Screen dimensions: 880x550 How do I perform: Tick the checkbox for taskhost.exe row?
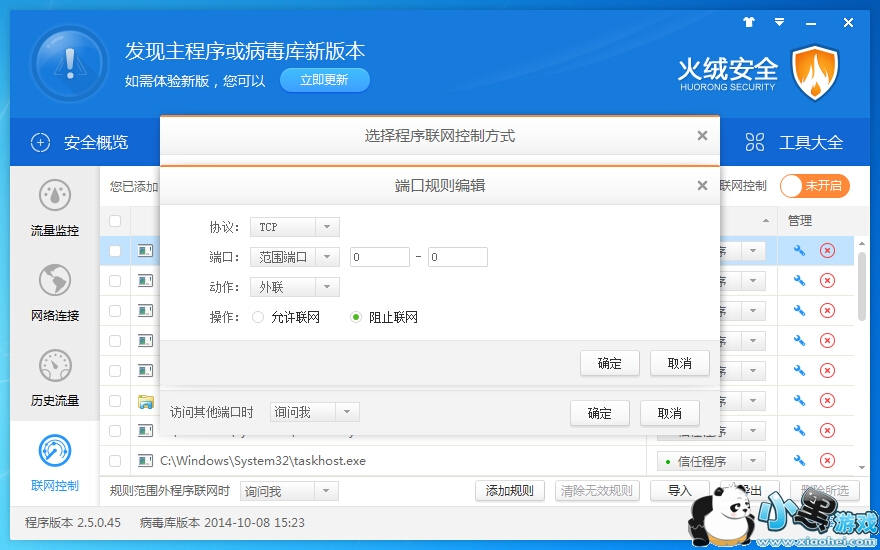point(115,461)
